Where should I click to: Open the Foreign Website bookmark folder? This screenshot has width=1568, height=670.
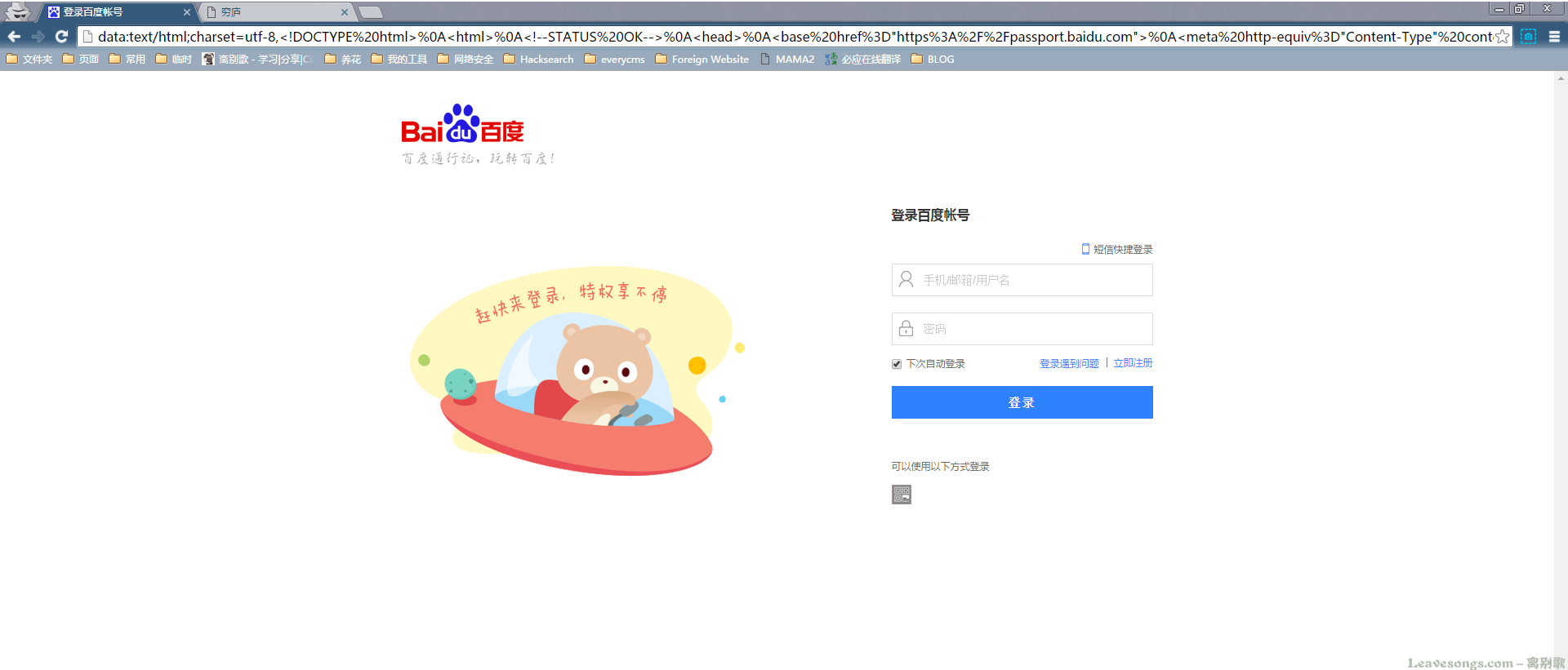(x=702, y=59)
